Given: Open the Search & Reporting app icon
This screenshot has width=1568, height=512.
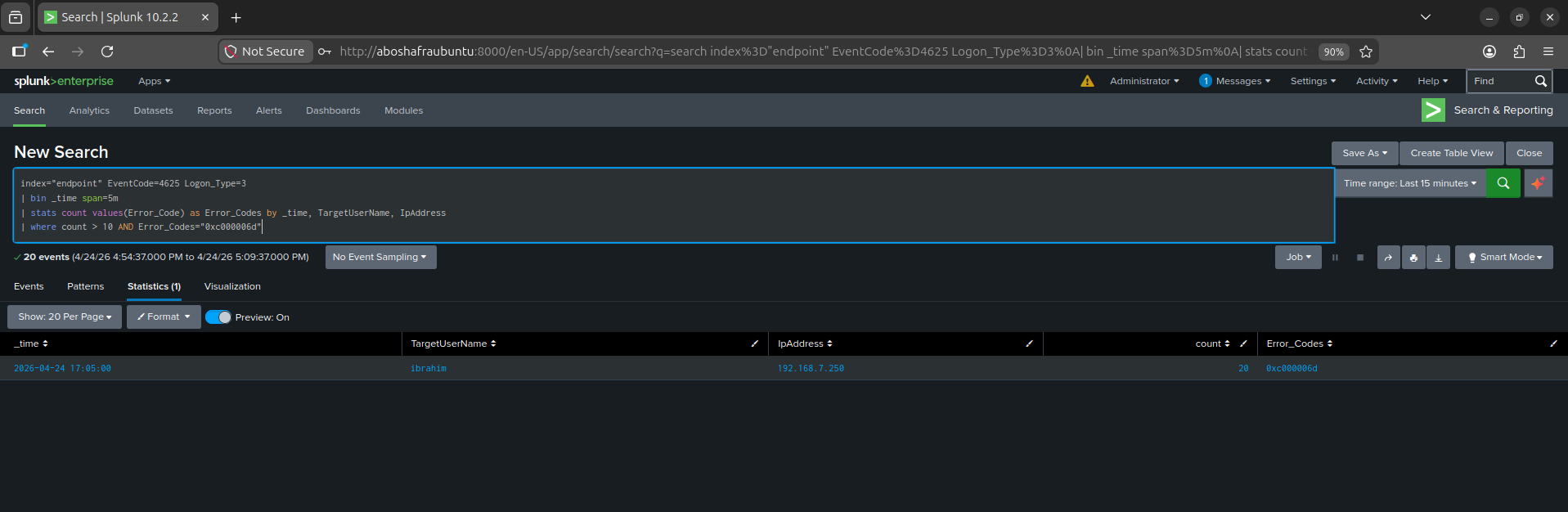Looking at the screenshot, I should (x=1433, y=110).
